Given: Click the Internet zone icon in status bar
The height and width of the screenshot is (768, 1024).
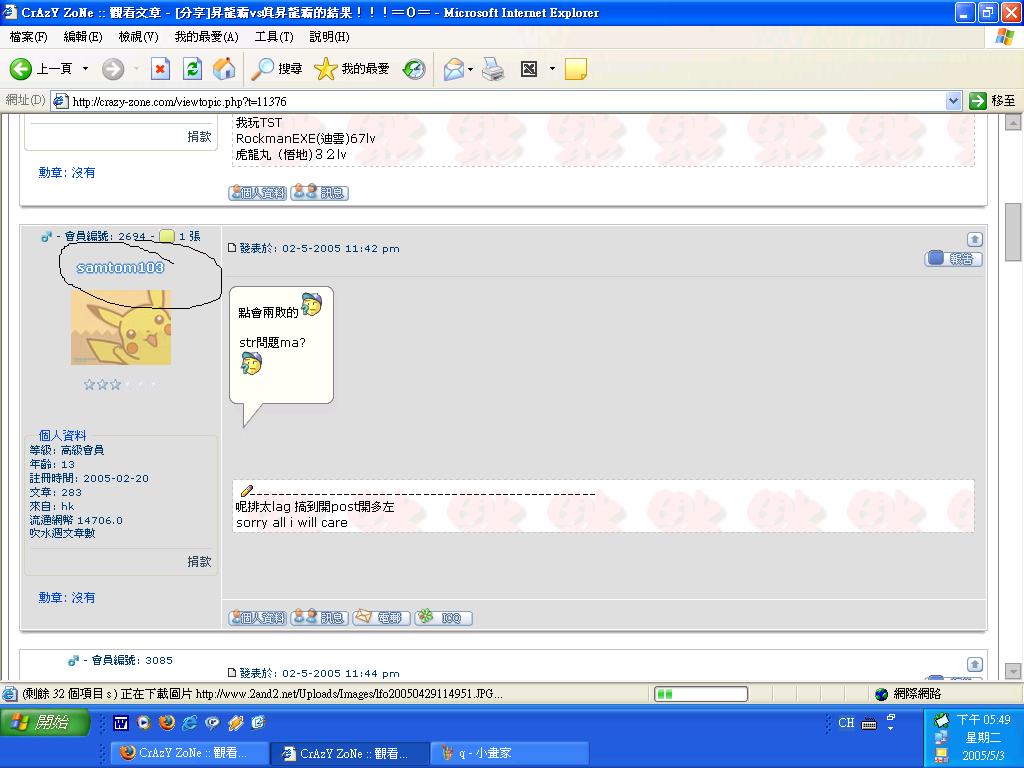Looking at the screenshot, I should (x=882, y=694).
